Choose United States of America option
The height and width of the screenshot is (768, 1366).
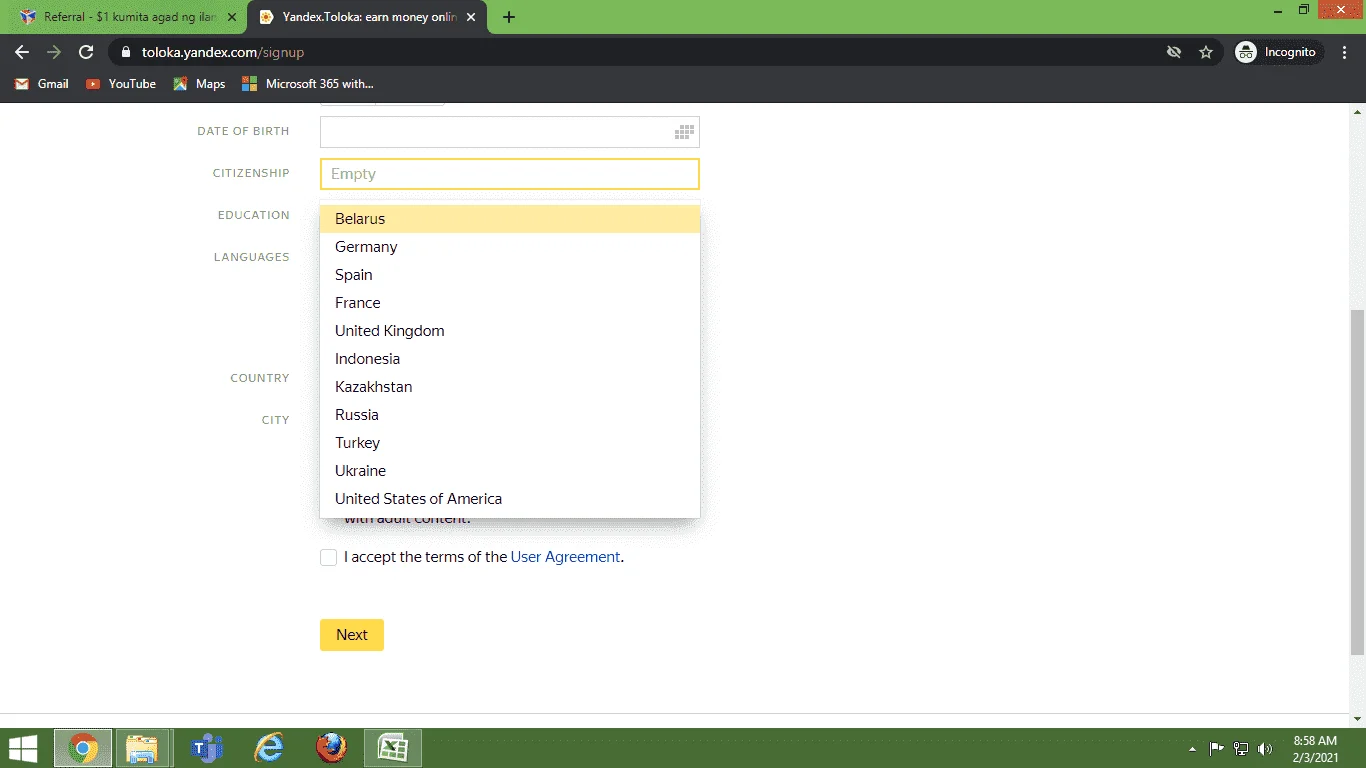(x=510, y=499)
